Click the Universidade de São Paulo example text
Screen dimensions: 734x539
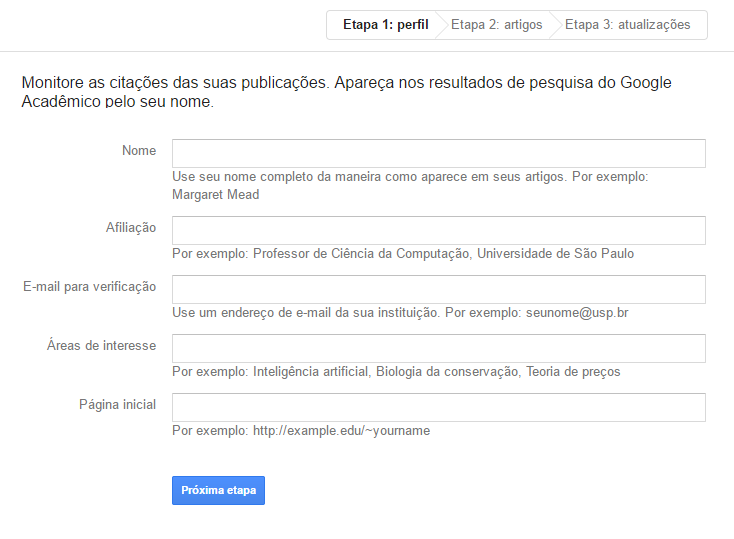(x=555, y=254)
